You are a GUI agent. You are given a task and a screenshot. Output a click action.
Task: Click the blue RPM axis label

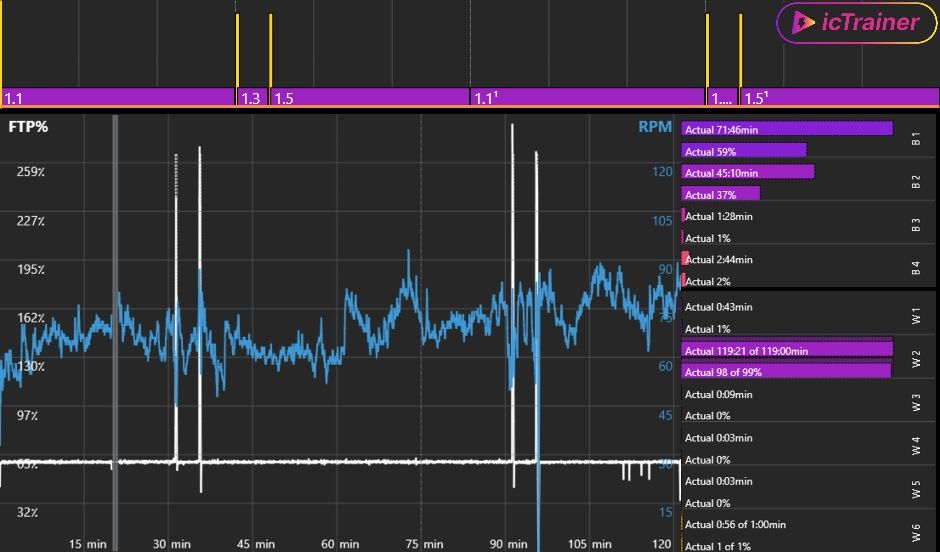point(655,127)
